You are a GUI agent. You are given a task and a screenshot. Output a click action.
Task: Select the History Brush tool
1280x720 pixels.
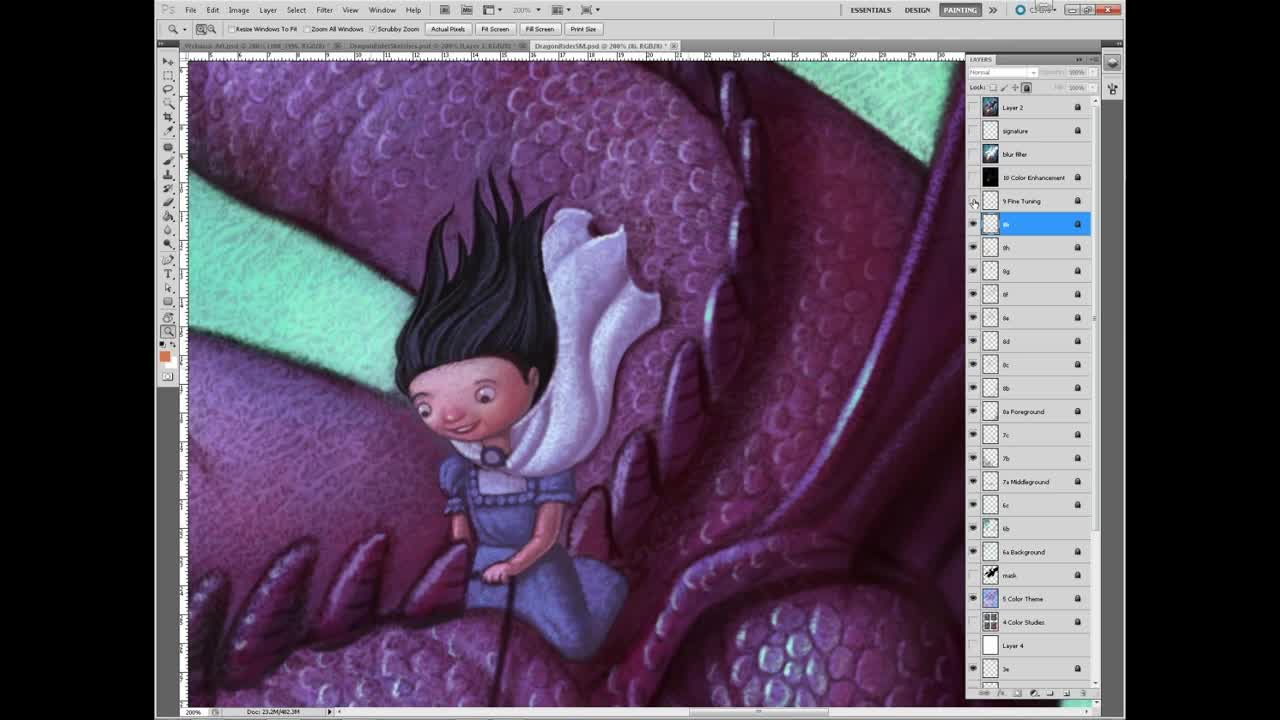pyautogui.click(x=168, y=189)
